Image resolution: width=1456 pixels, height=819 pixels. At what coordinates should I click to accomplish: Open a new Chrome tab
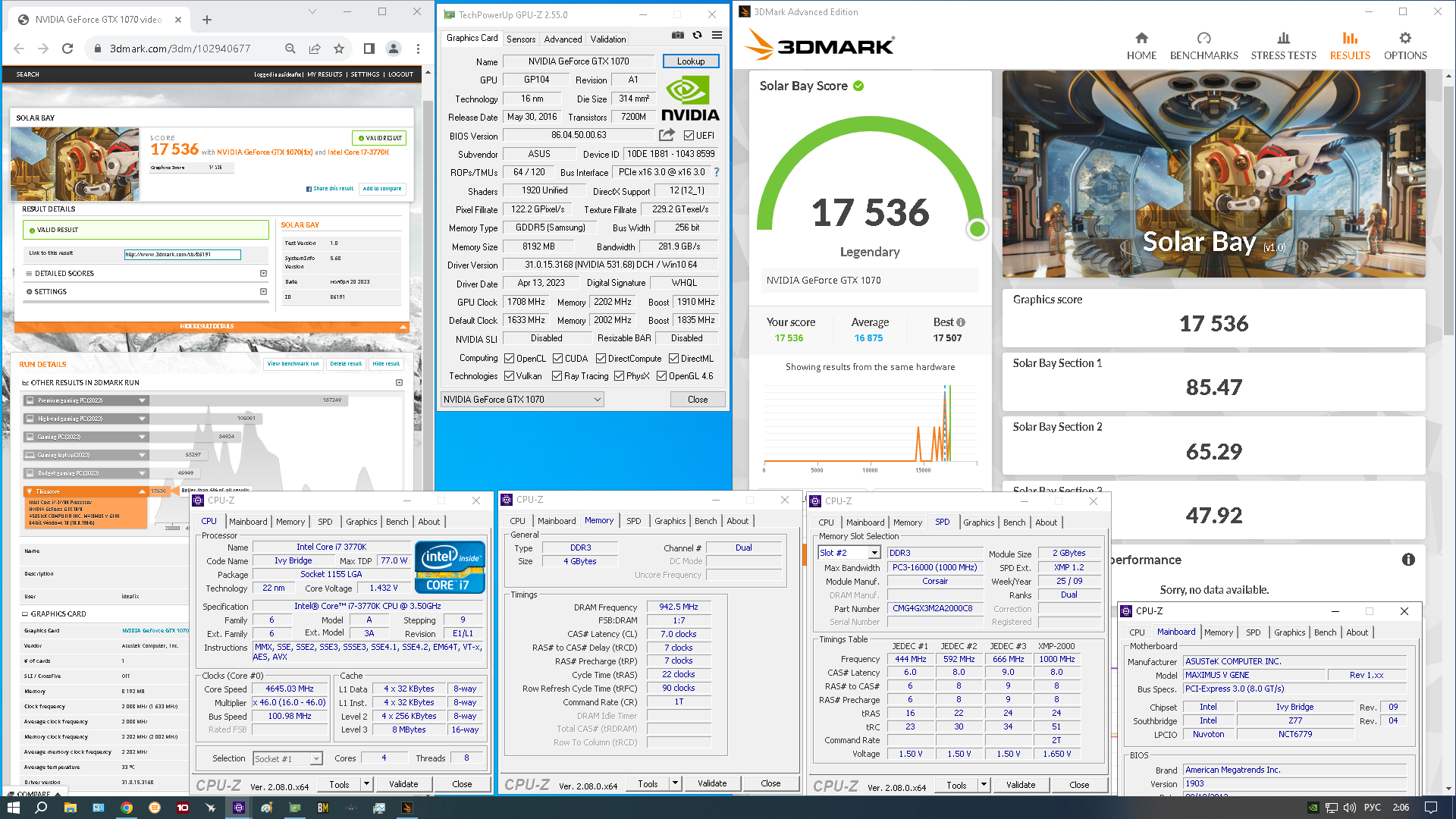pos(207,20)
